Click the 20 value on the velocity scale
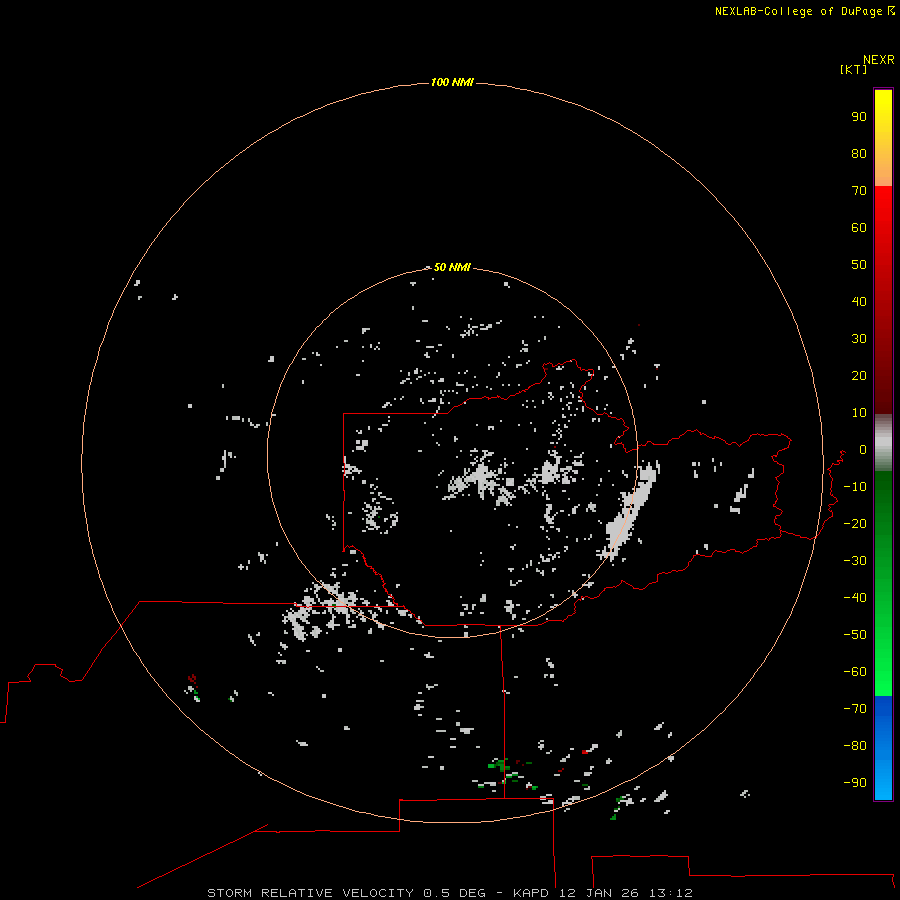This screenshot has width=900, height=900. point(859,375)
